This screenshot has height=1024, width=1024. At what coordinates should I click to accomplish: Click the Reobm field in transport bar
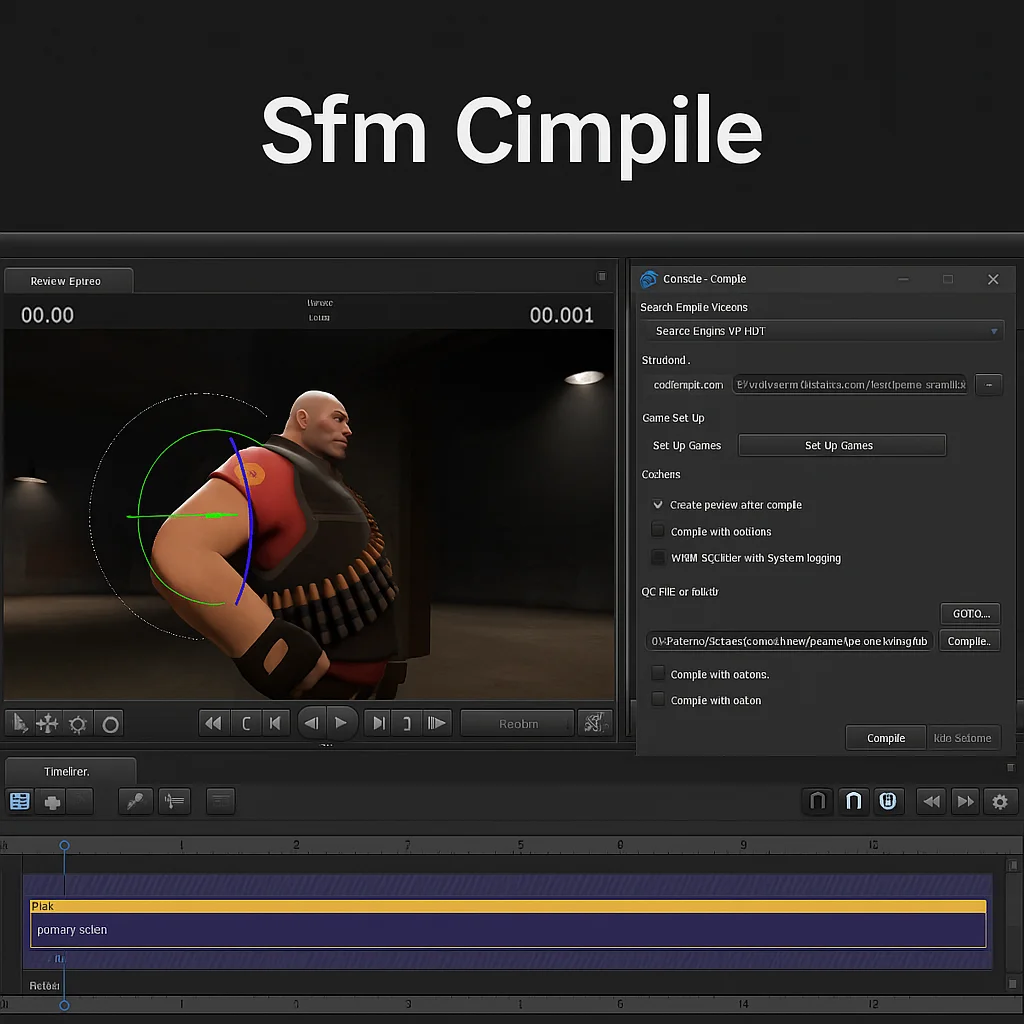517,724
